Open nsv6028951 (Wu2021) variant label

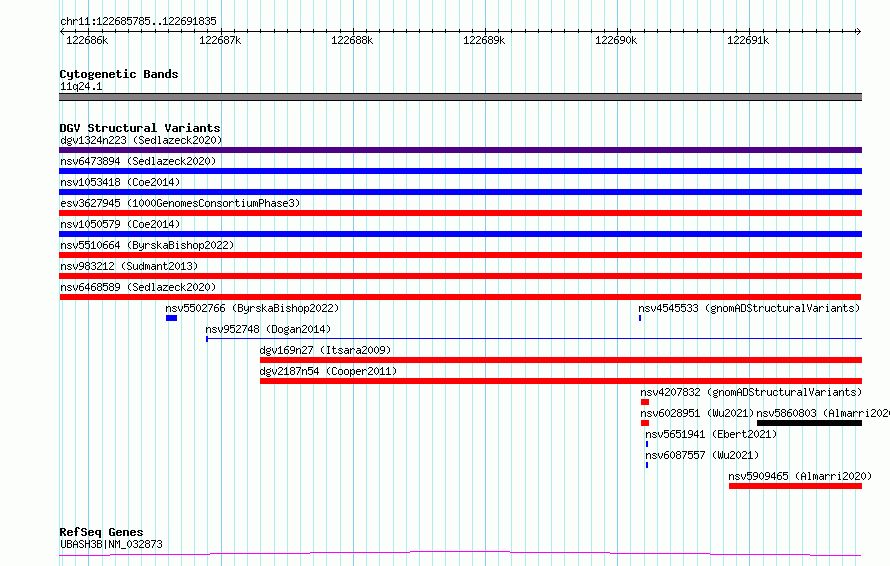click(x=697, y=413)
